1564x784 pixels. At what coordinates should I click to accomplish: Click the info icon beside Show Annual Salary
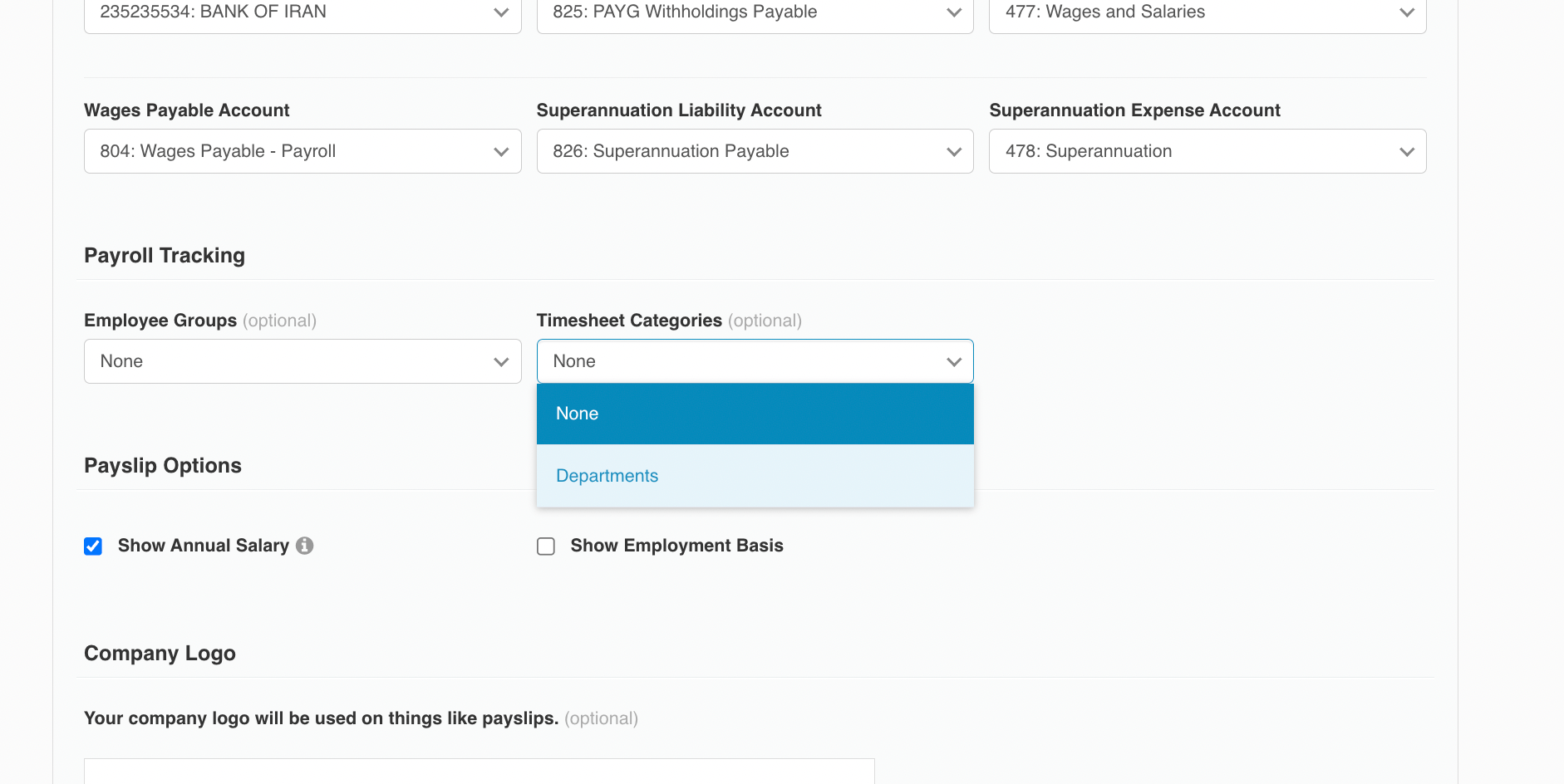coord(305,546)
